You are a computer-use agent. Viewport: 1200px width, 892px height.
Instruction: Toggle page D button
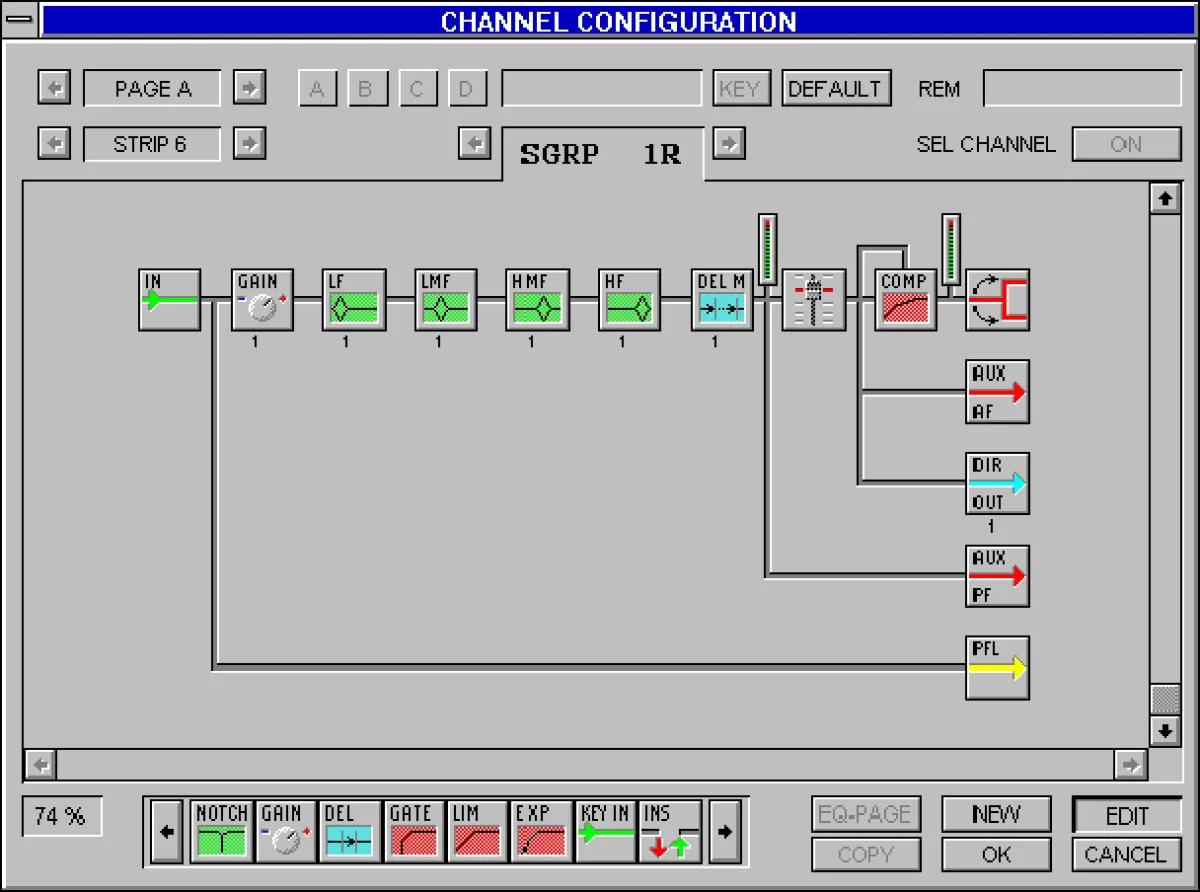click(466, 89)
